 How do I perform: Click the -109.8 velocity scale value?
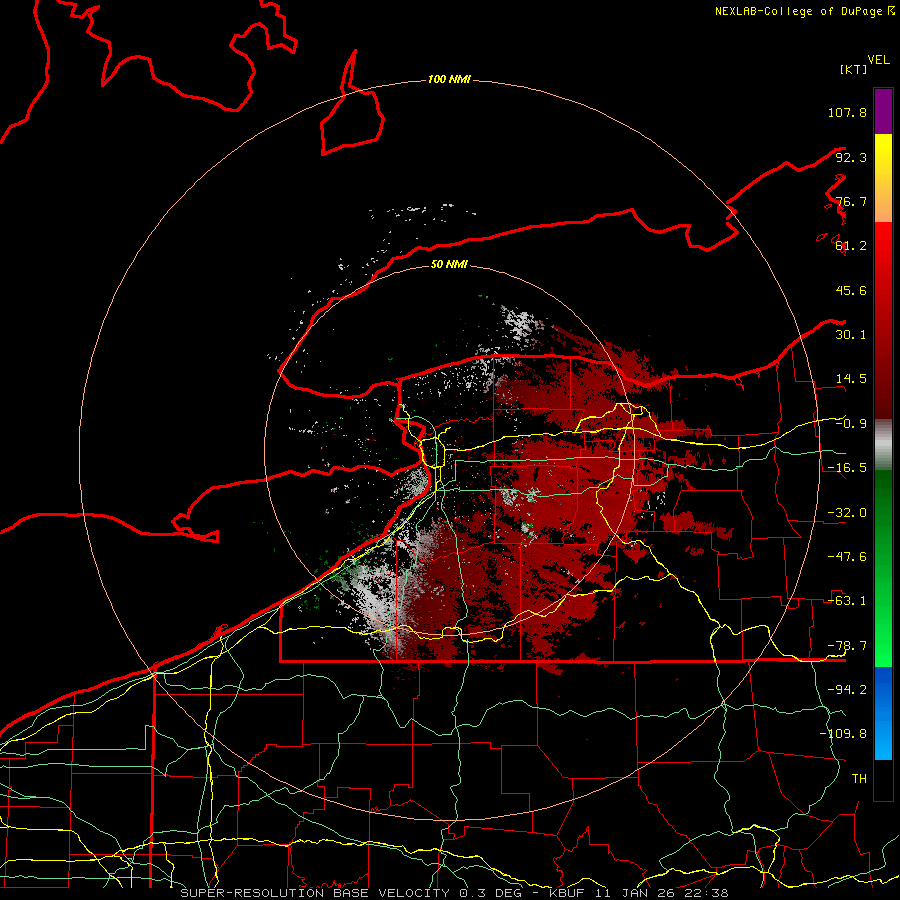click(x=843, y=734)
